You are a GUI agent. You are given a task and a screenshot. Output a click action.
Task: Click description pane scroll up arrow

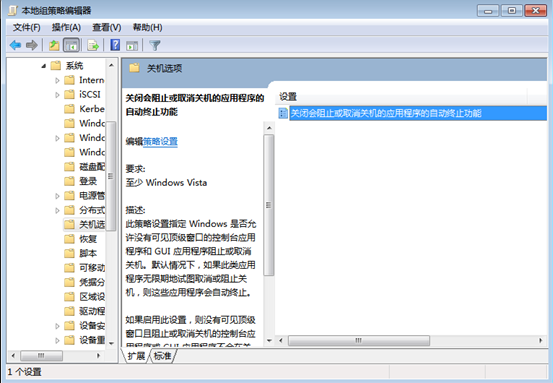tap(269, 128)
